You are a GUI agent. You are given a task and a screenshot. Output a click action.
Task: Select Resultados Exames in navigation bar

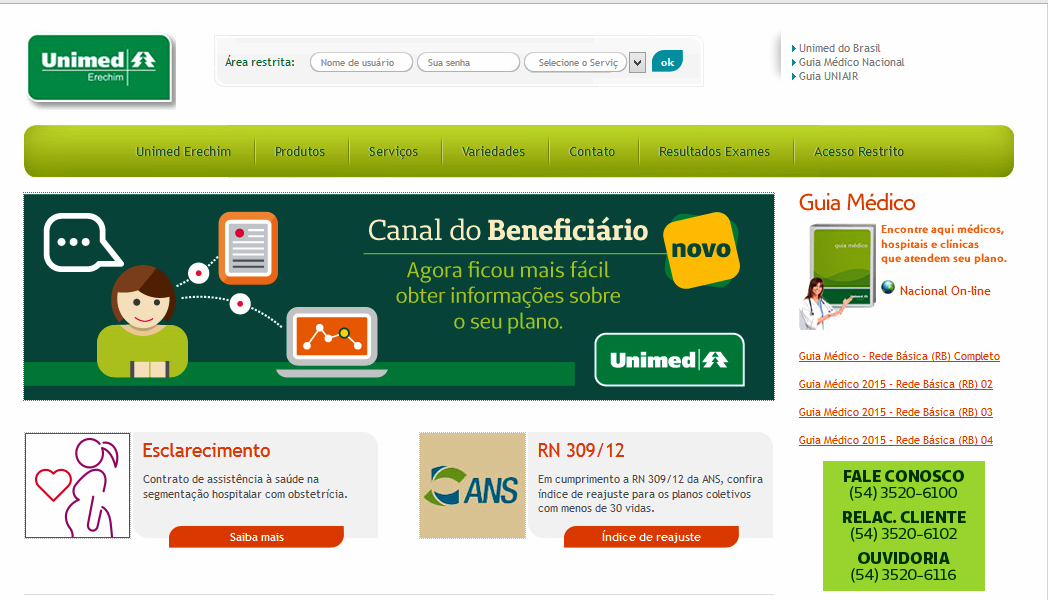point(714,152)
